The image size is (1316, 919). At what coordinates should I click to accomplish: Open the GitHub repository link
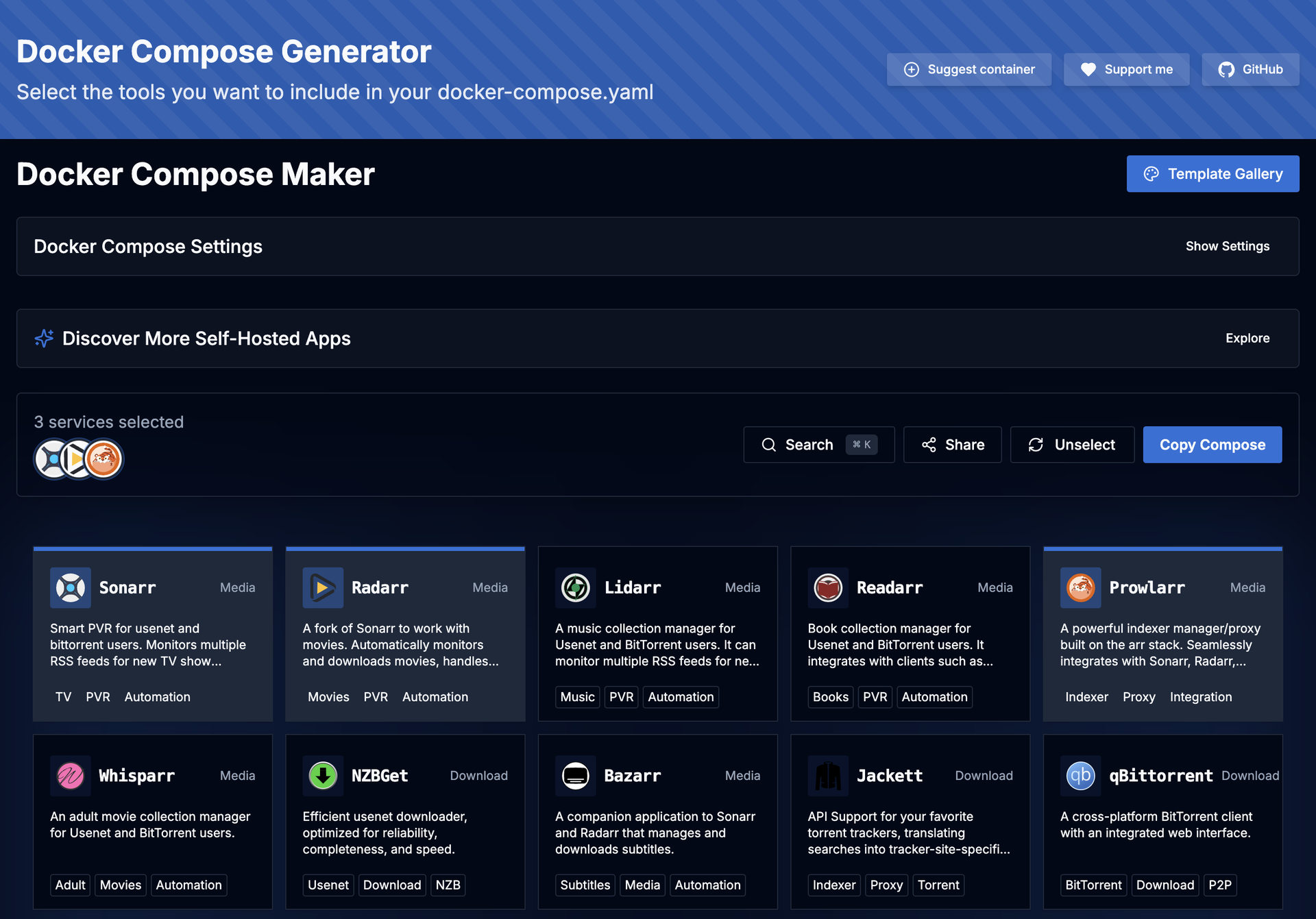coord(1250,69)
